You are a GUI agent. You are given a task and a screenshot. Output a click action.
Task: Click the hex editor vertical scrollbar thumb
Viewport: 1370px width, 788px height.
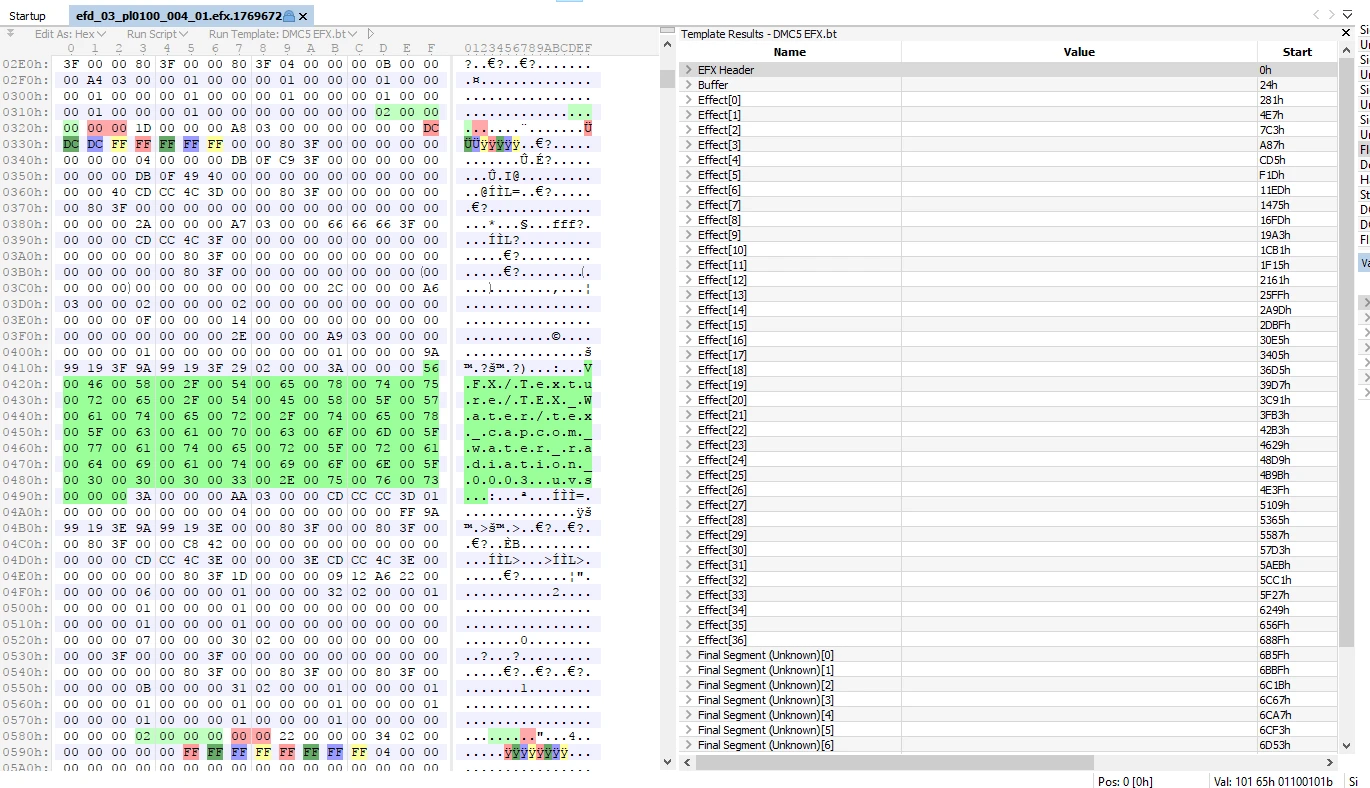click(x=667, y=79)
